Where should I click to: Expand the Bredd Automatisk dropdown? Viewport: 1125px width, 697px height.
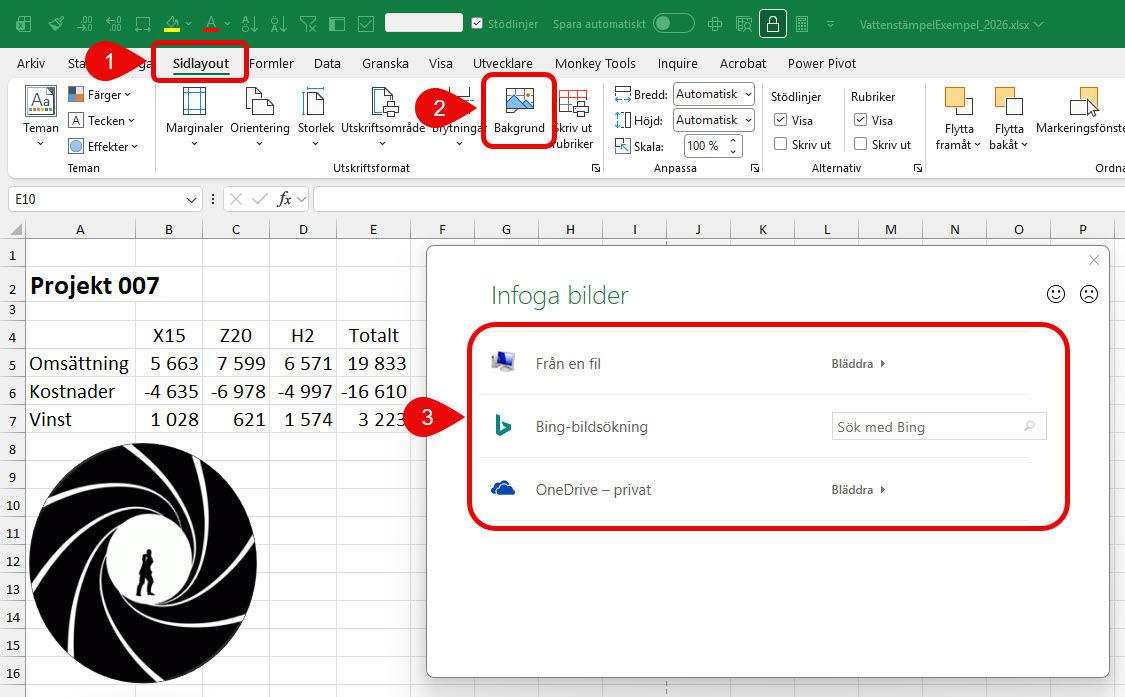(714, 94)
